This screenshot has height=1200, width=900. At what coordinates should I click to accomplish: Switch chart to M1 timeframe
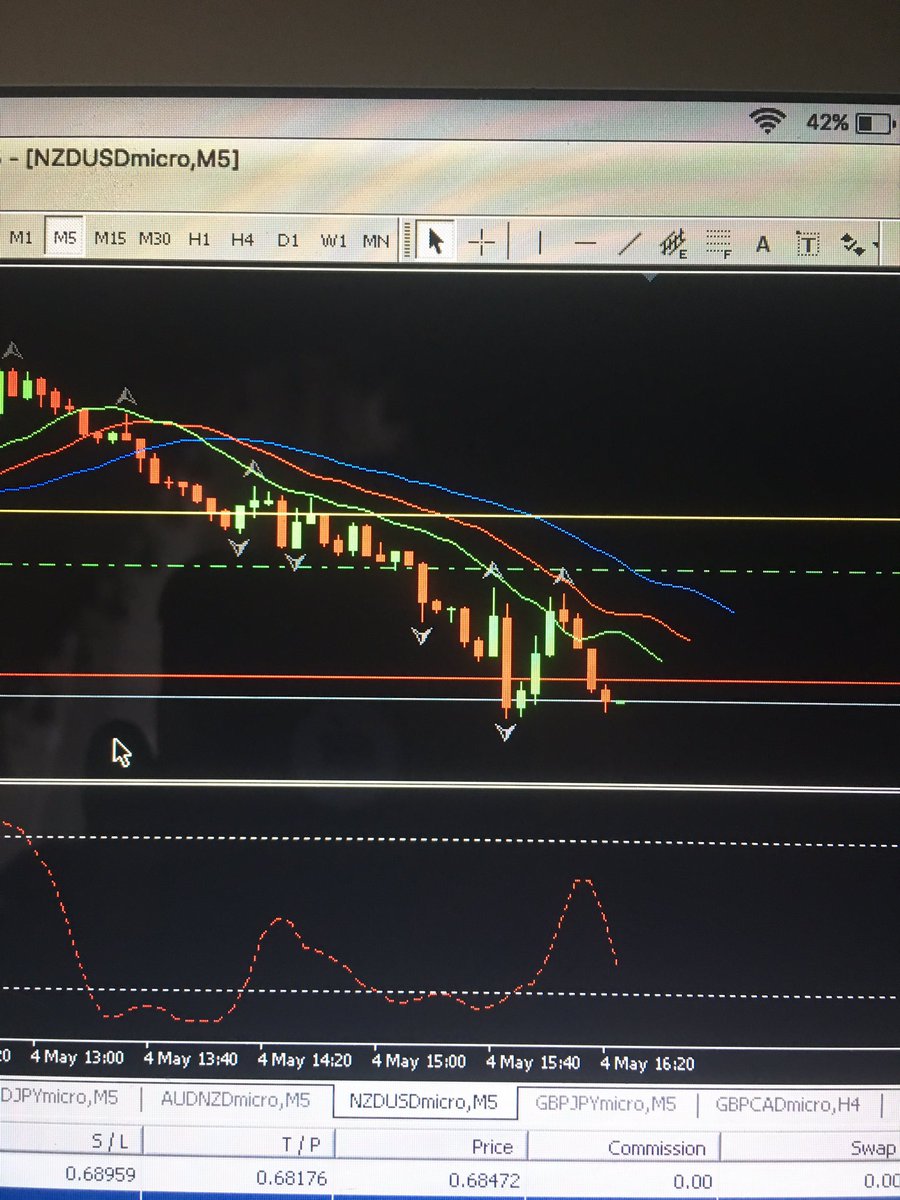click(21, 239)
